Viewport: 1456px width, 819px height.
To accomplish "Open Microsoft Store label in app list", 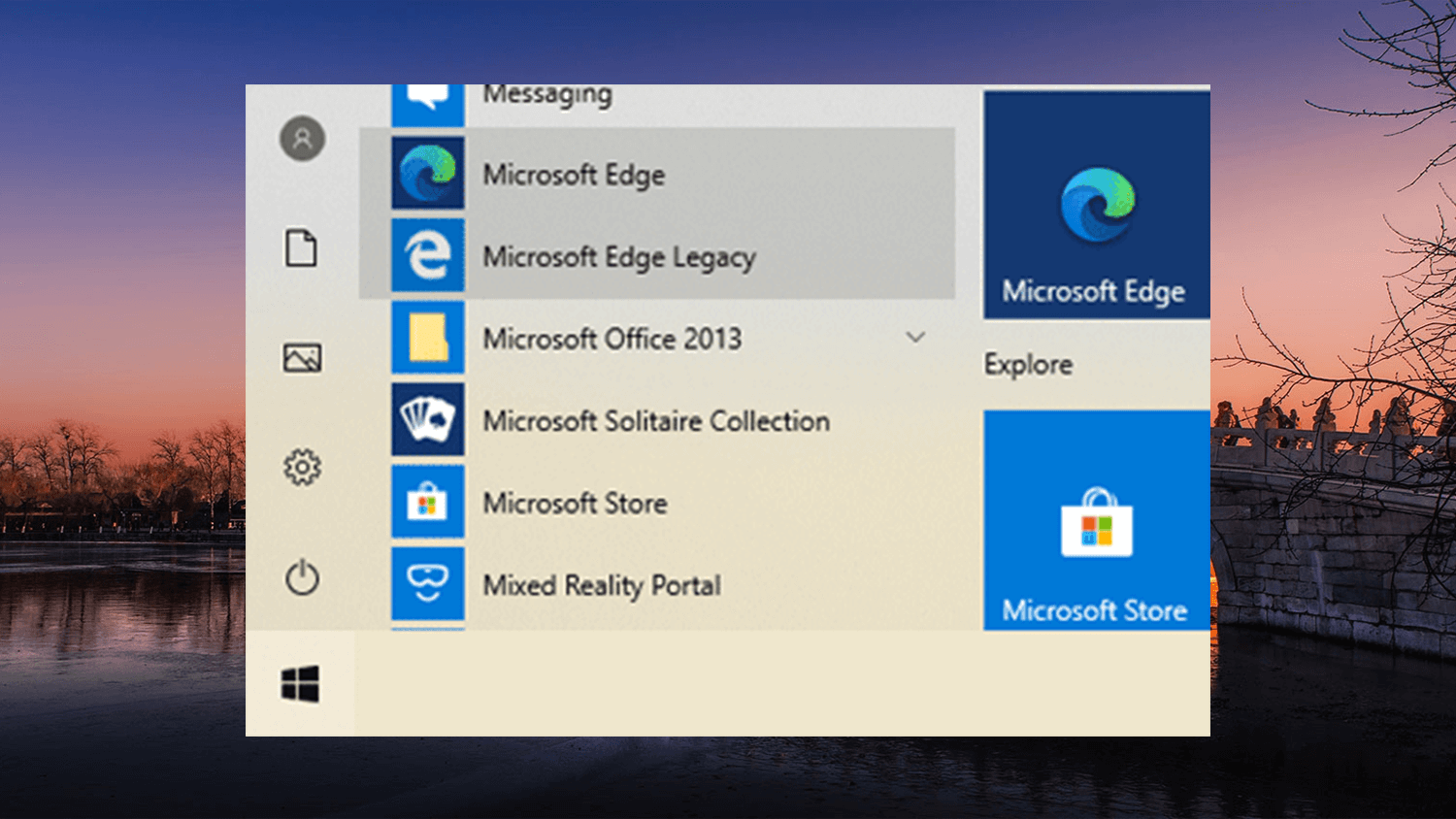I will point(575,504).
